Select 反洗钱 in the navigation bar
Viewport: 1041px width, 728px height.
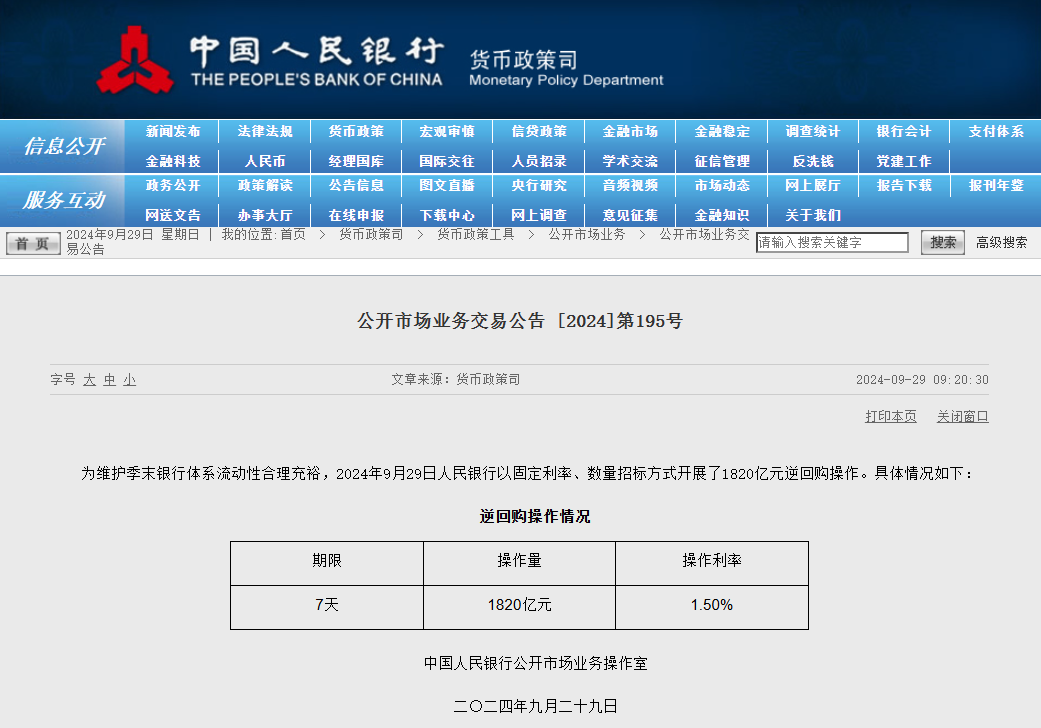point(813,161)
